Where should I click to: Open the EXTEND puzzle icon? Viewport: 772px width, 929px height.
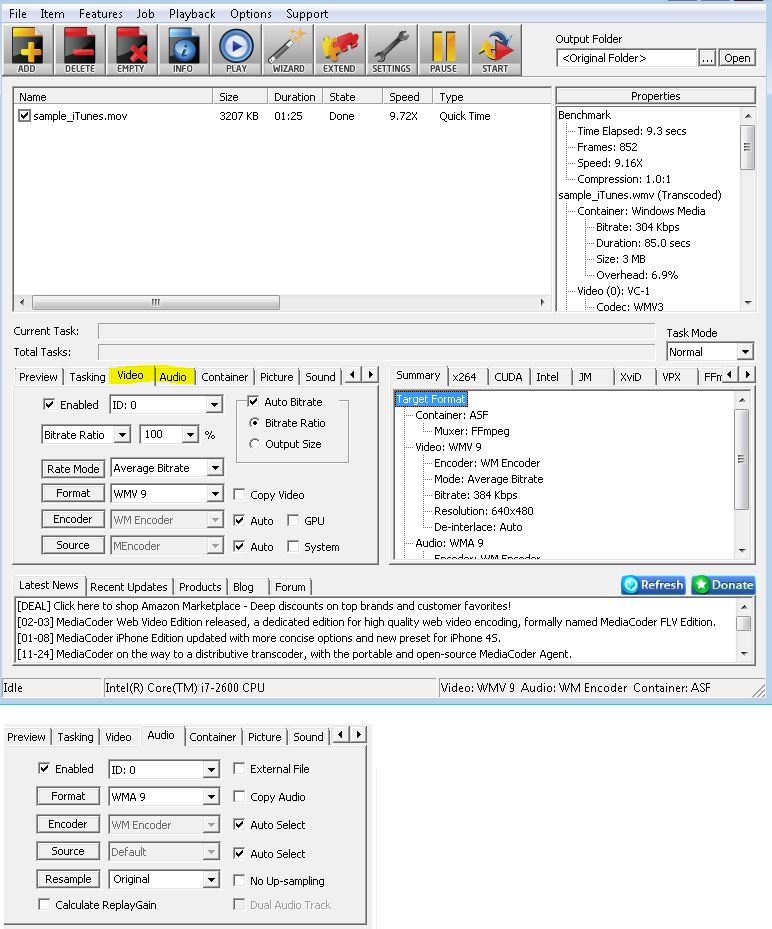(x=339, y=50)
